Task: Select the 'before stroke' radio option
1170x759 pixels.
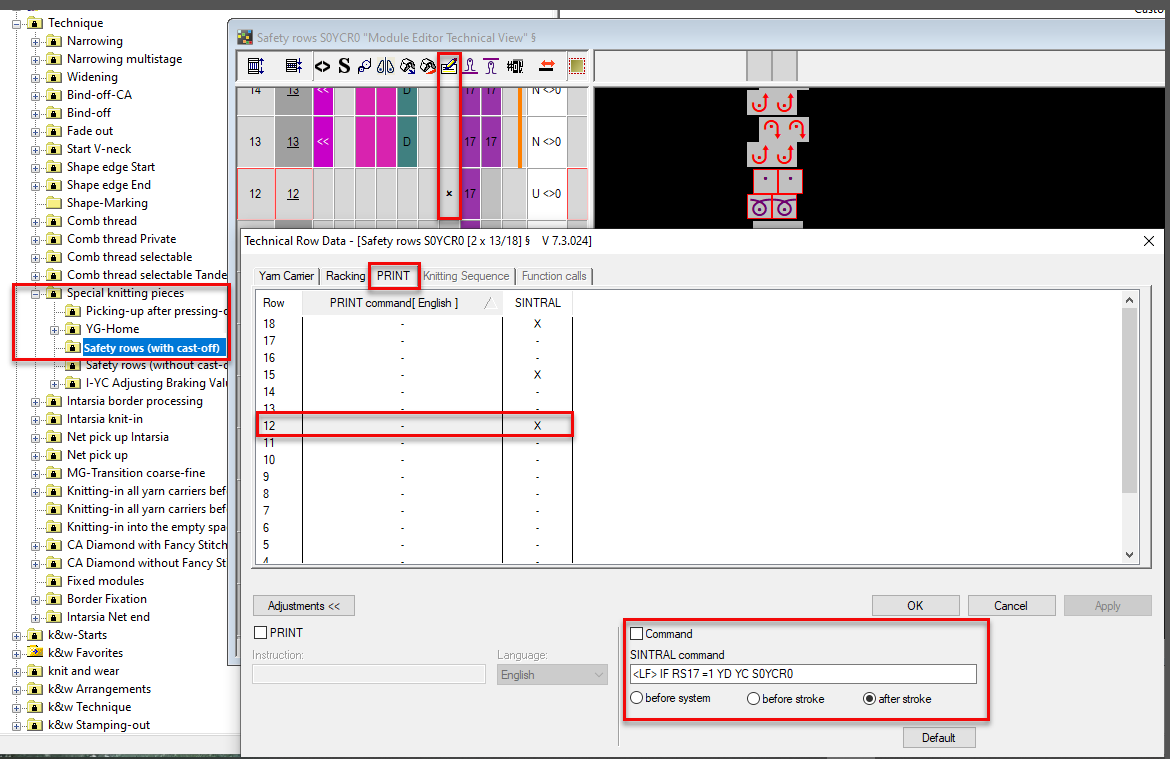Action: pos(754,699)
